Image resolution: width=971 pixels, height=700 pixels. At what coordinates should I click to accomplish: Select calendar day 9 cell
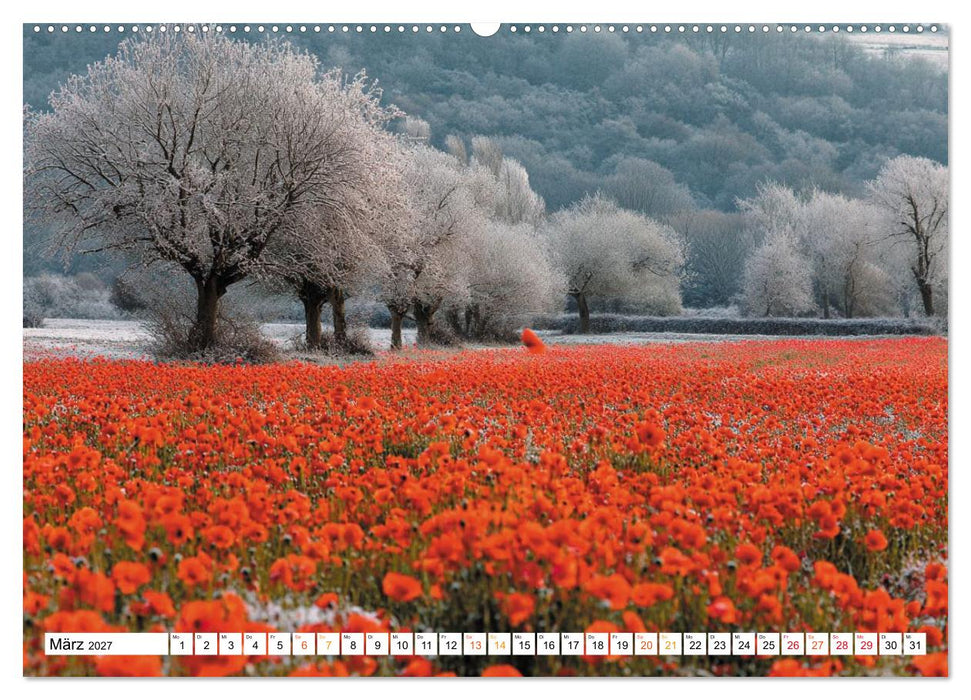coord(377,644)
